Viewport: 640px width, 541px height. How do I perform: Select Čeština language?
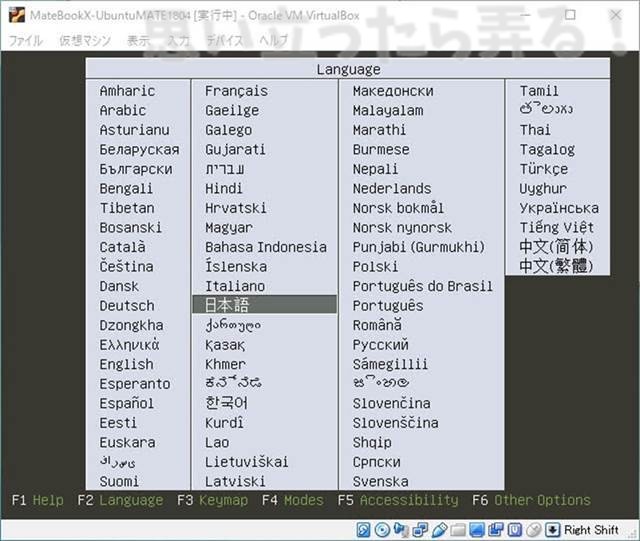tap(127, 266)
